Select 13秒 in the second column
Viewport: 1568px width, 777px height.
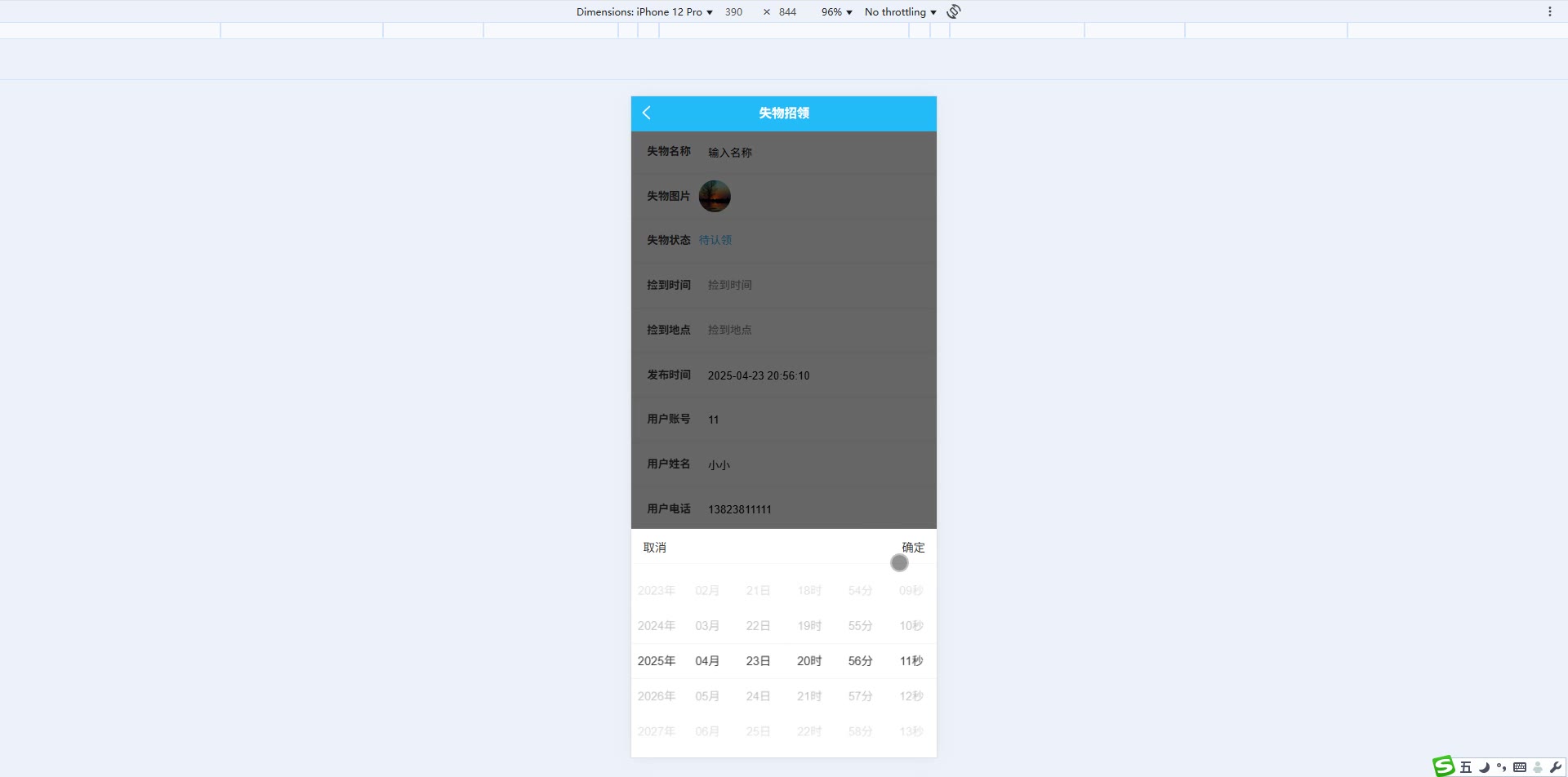click(911, 731)
